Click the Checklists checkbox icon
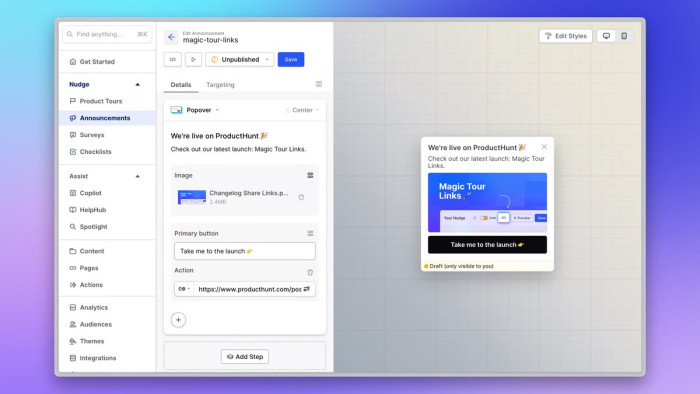Screen dimensions: 700x394 coord(73,152)
